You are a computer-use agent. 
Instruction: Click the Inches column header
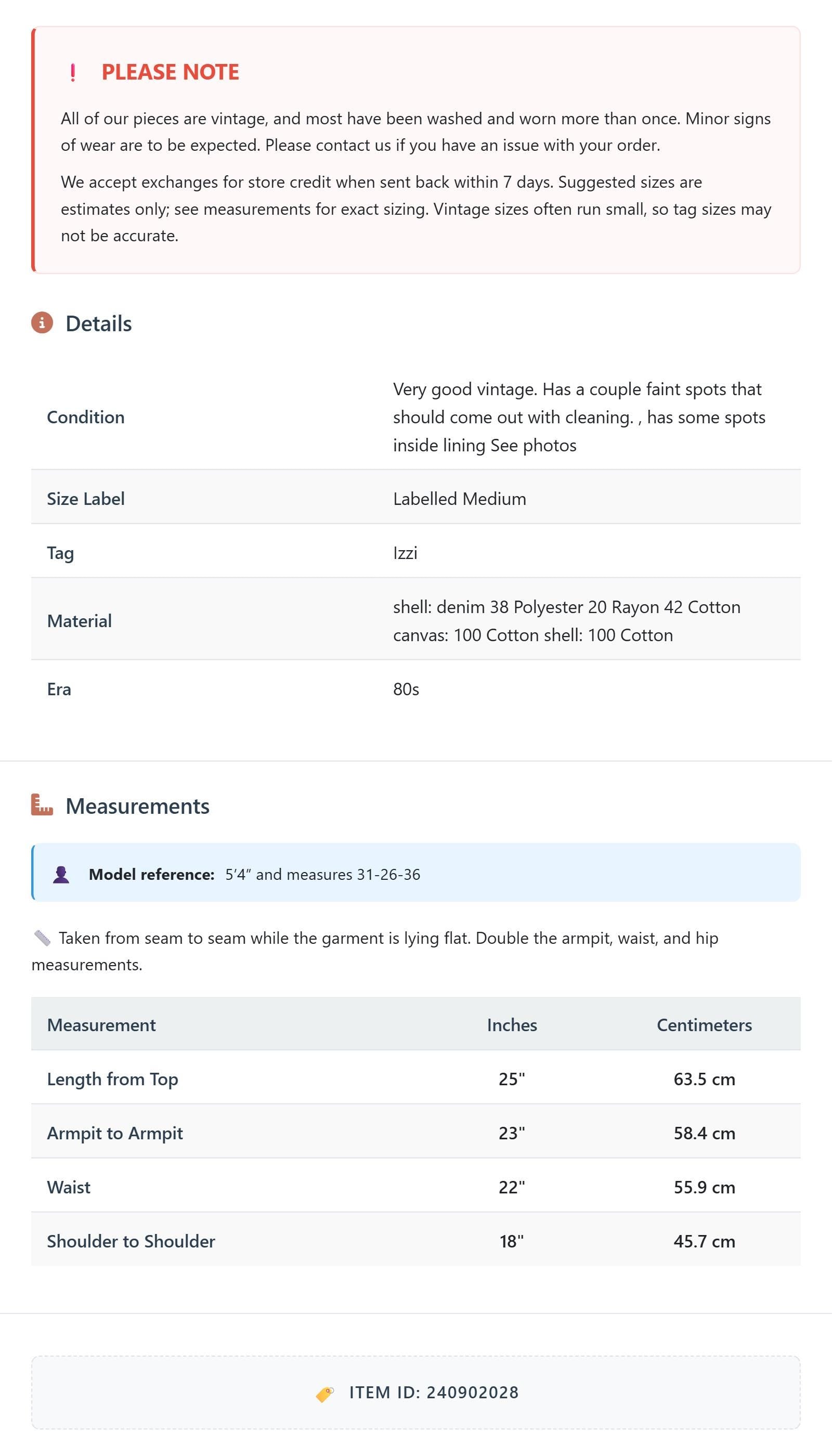click(512, 1025)
